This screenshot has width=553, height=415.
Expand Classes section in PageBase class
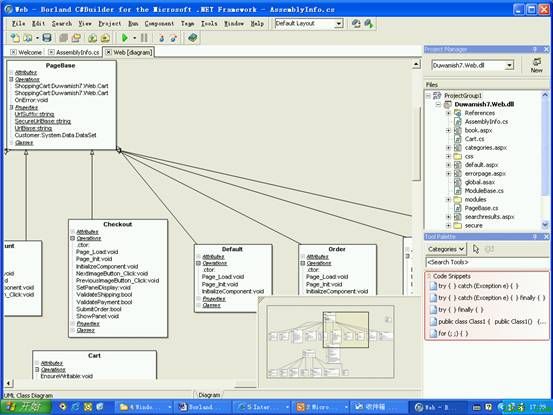[11, 143]
